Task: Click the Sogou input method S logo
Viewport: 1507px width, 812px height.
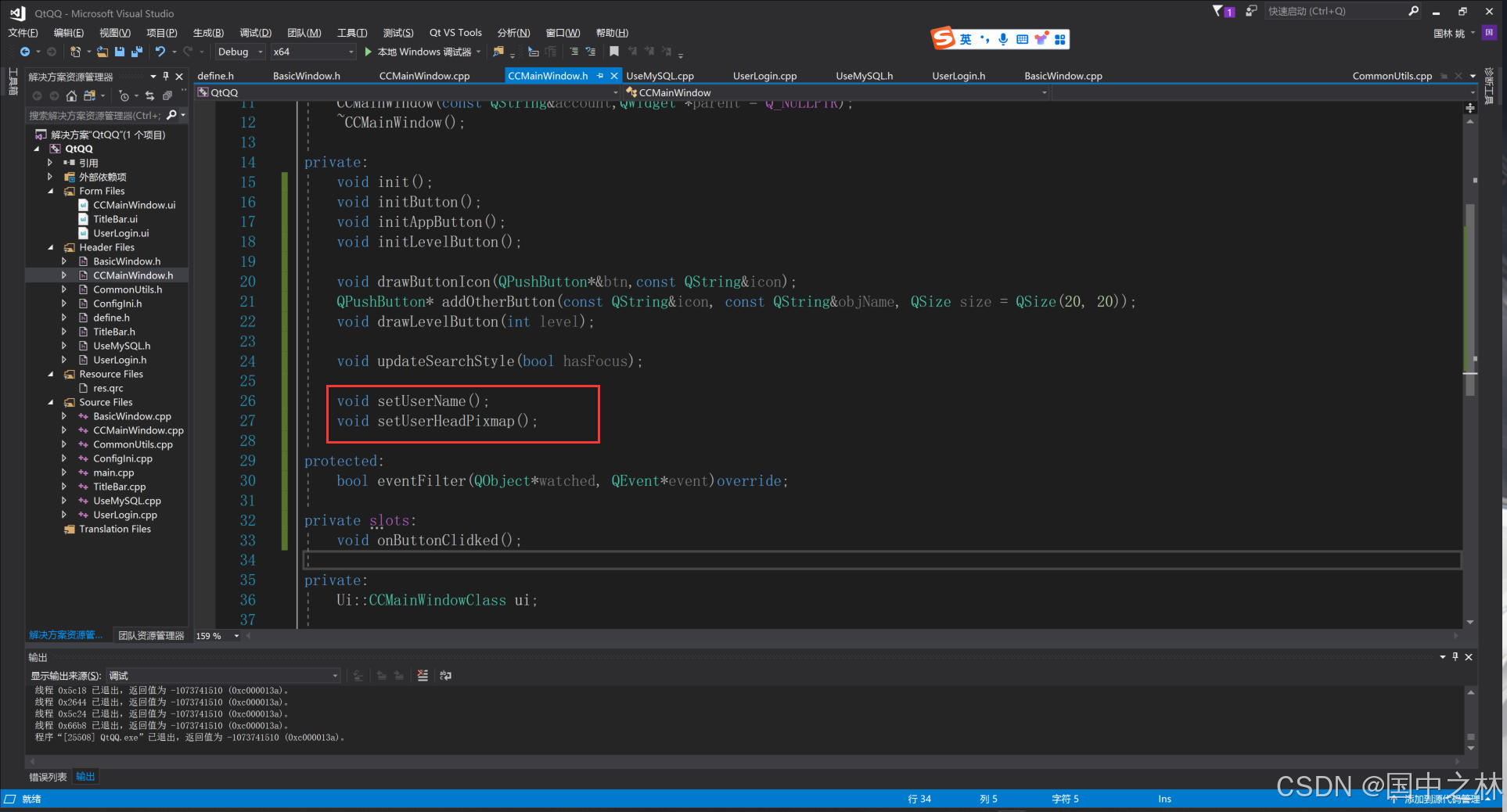Action: [x=943, y=38]
